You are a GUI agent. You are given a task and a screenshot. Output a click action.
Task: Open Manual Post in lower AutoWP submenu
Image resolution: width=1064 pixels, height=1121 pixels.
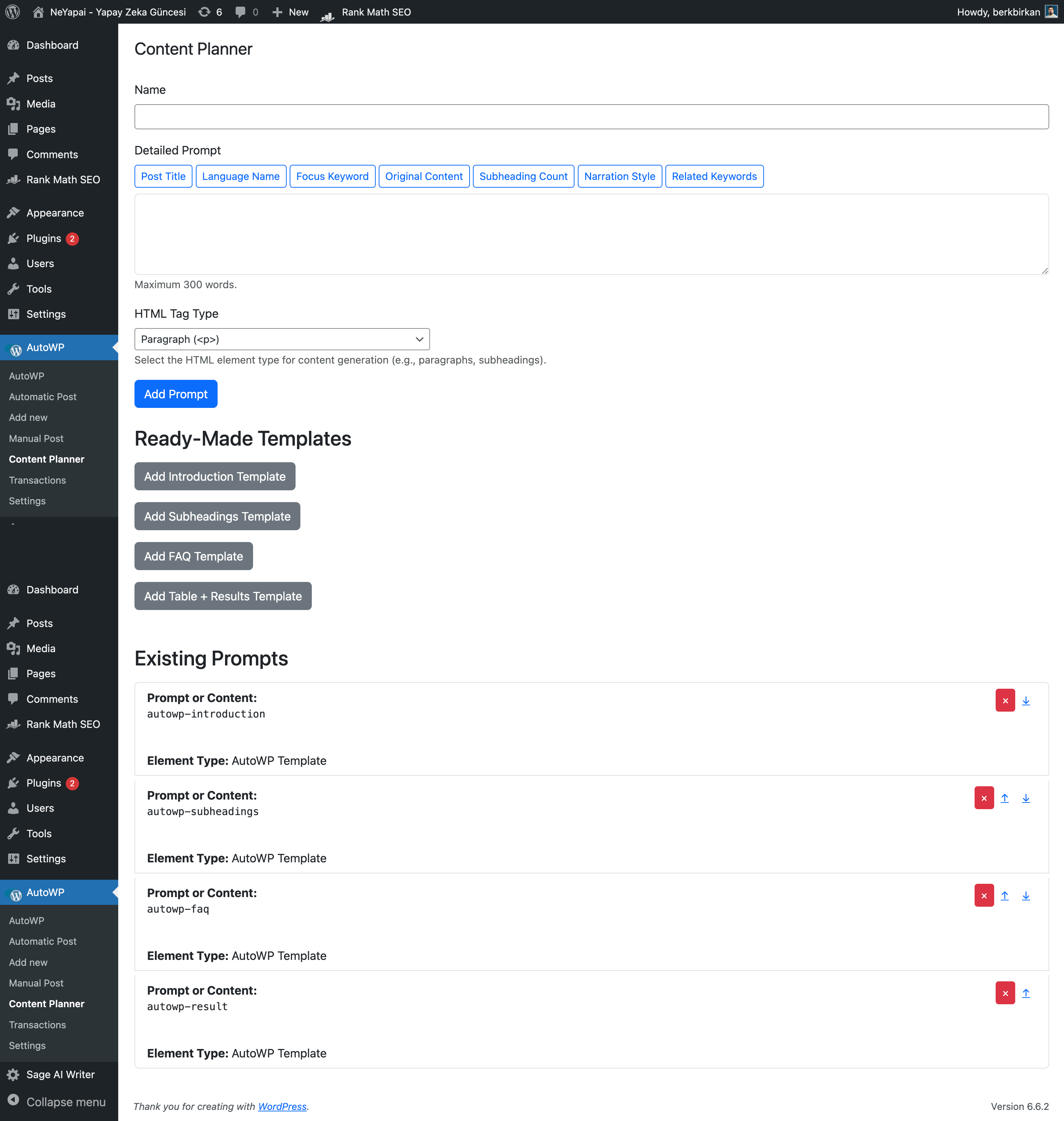[x=36, y=982]
